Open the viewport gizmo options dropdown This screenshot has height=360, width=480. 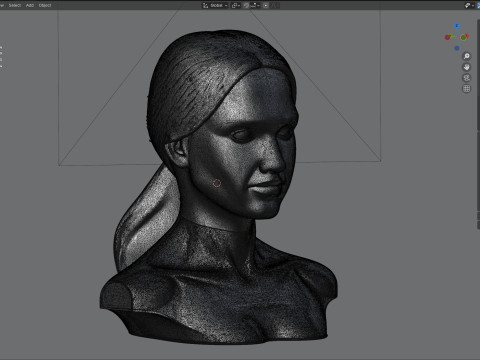(x=469, y=5)
